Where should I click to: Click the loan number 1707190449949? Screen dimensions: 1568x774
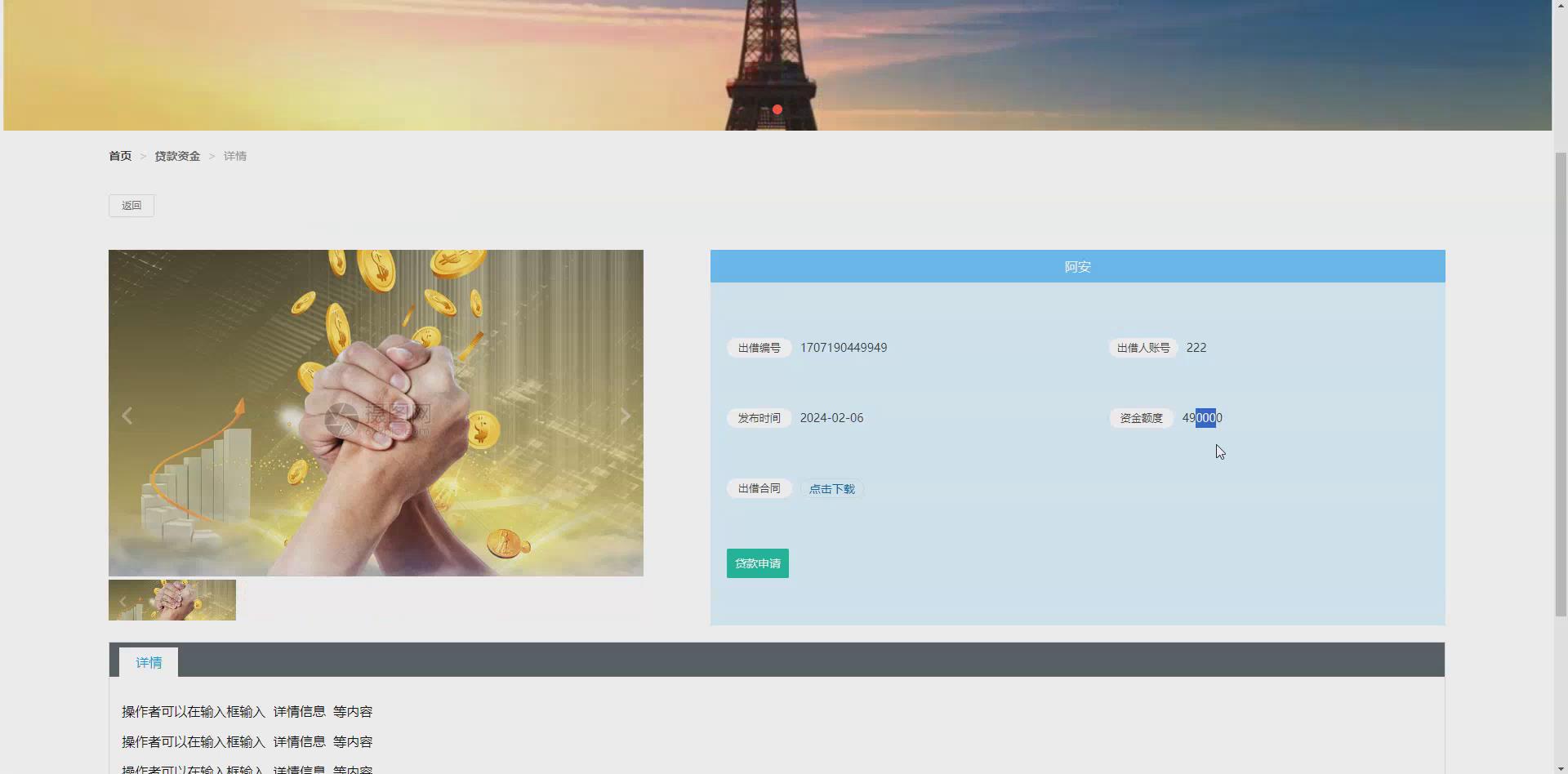844,348
